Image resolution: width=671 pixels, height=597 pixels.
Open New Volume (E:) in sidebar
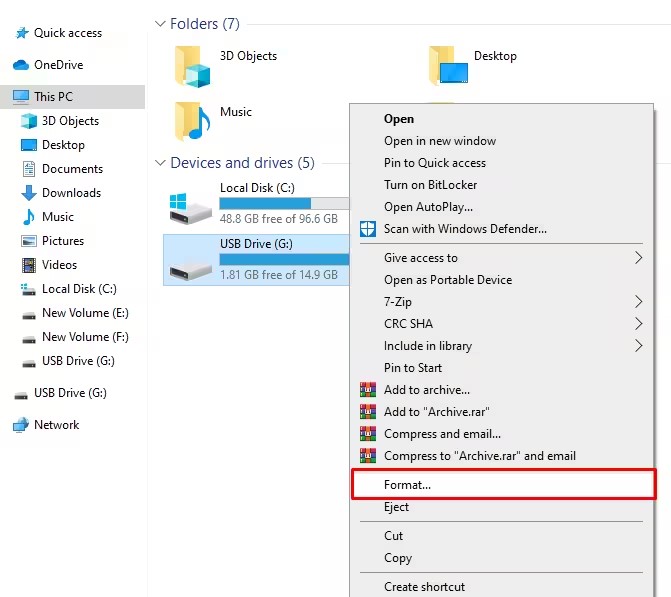[85, 313]
